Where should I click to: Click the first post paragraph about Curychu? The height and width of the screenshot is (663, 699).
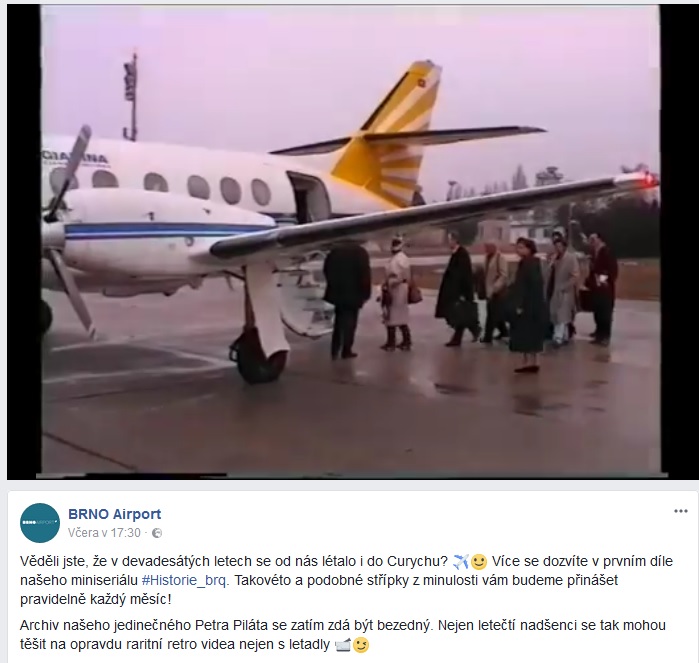[x=346, y=580]
